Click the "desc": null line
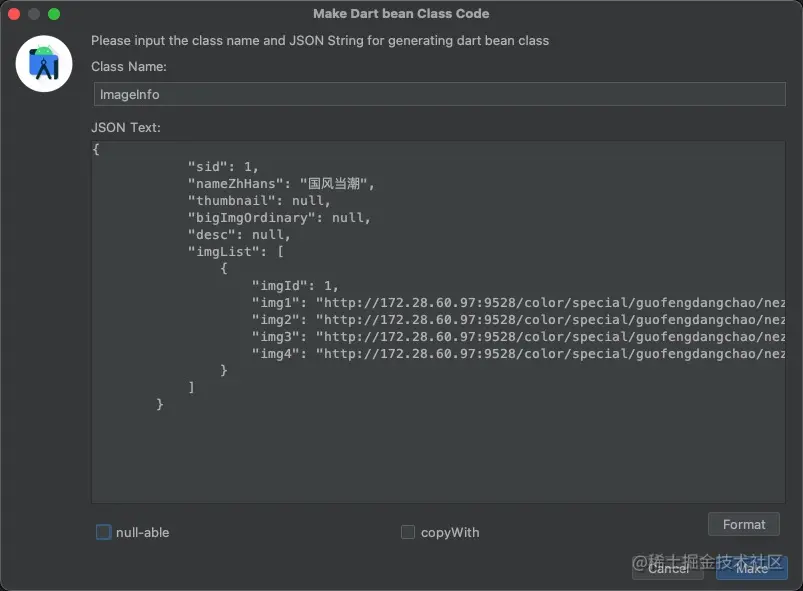 pyautogui.click(x=239, y=235)
